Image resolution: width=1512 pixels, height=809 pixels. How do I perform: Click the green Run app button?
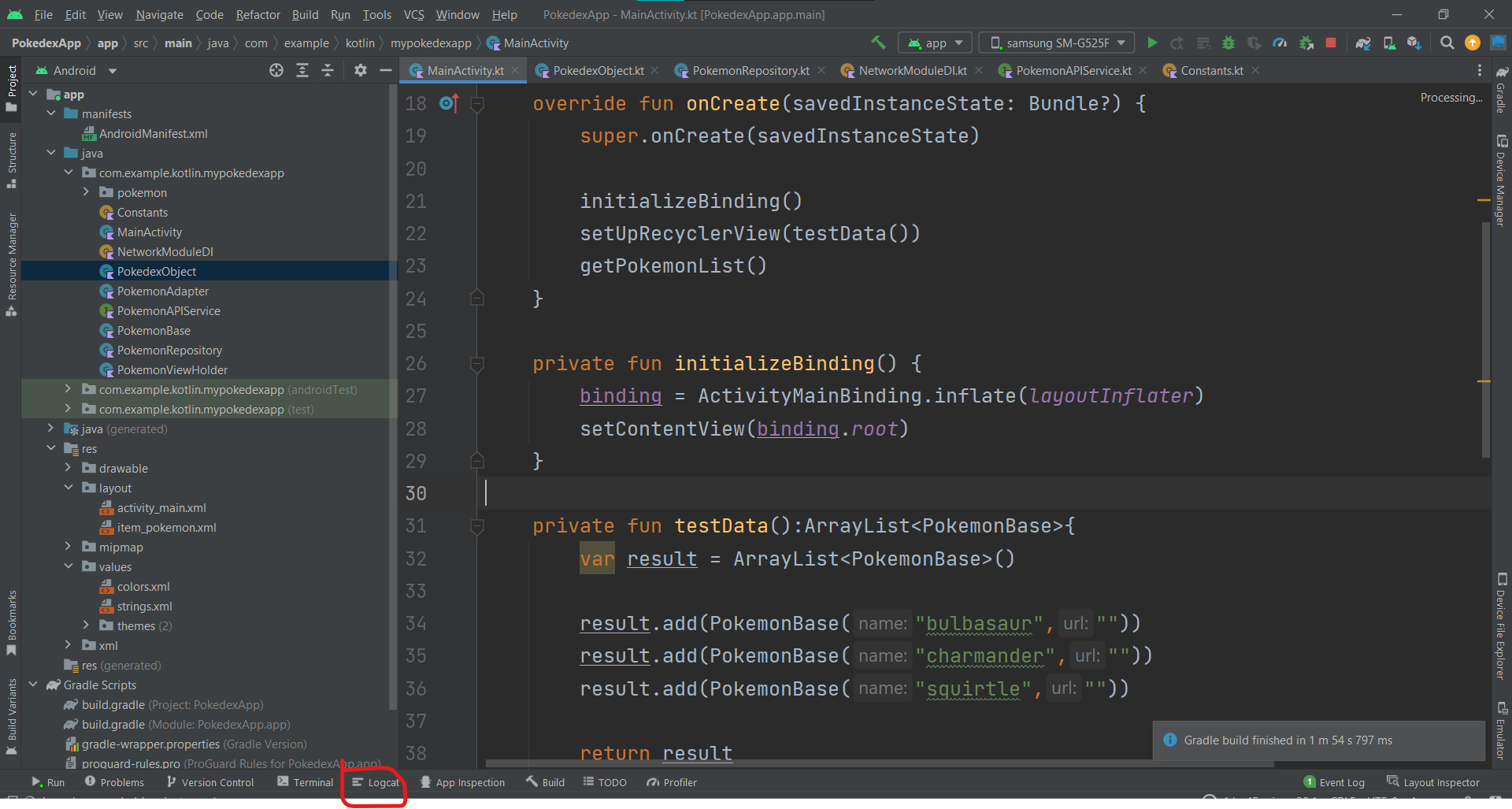click(x=1152, y=43)
